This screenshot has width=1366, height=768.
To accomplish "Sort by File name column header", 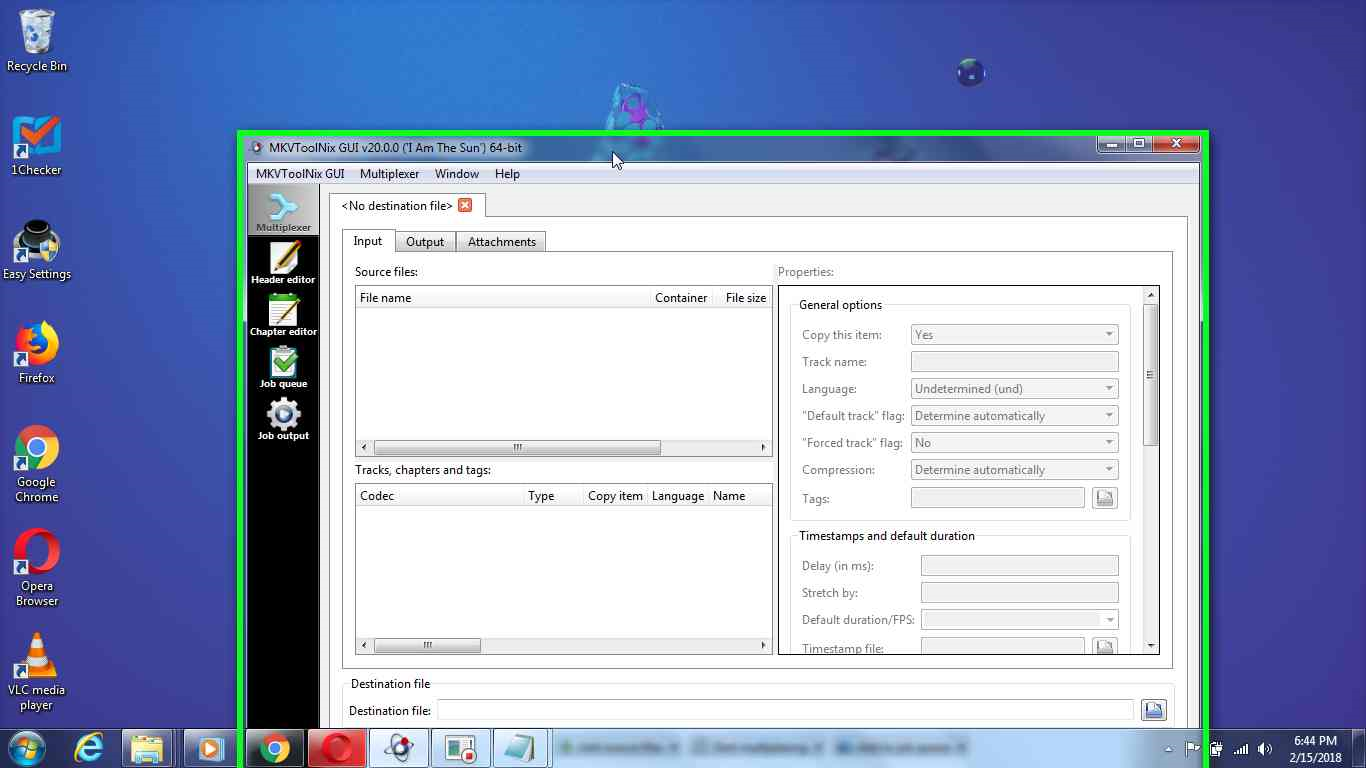I will point(503,298).
